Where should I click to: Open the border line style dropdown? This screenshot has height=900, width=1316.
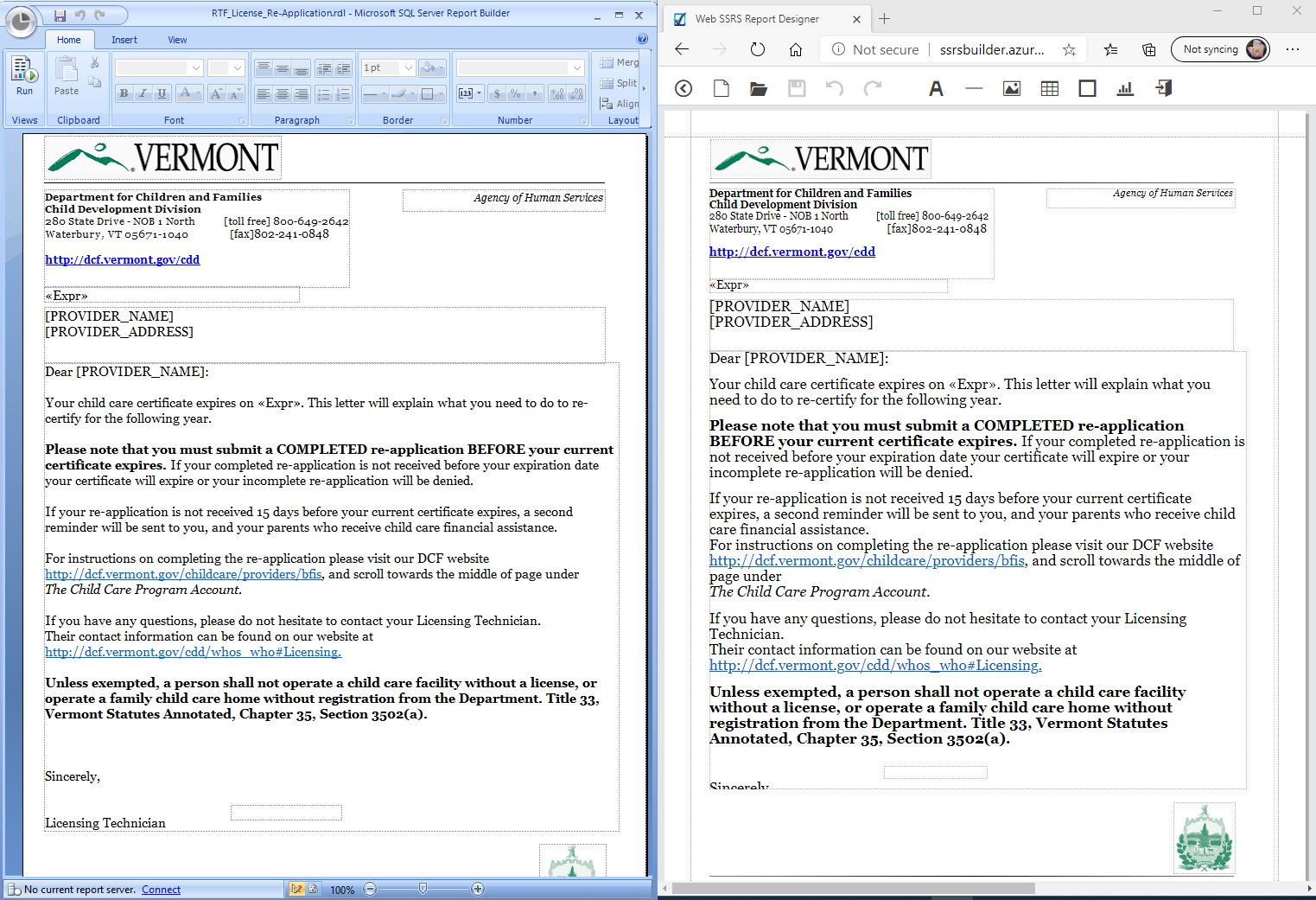coord(375,93)
